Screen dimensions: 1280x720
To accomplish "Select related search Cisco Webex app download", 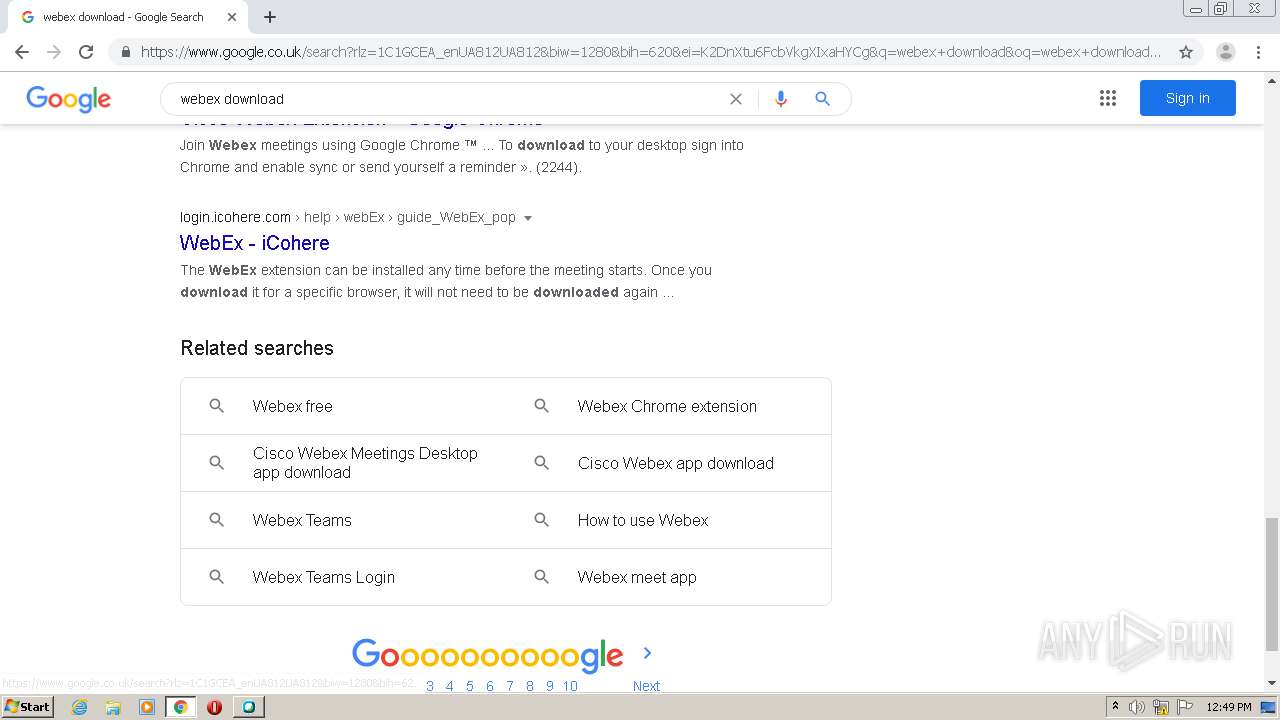I will pyautogui.click(x=676, y=463).
